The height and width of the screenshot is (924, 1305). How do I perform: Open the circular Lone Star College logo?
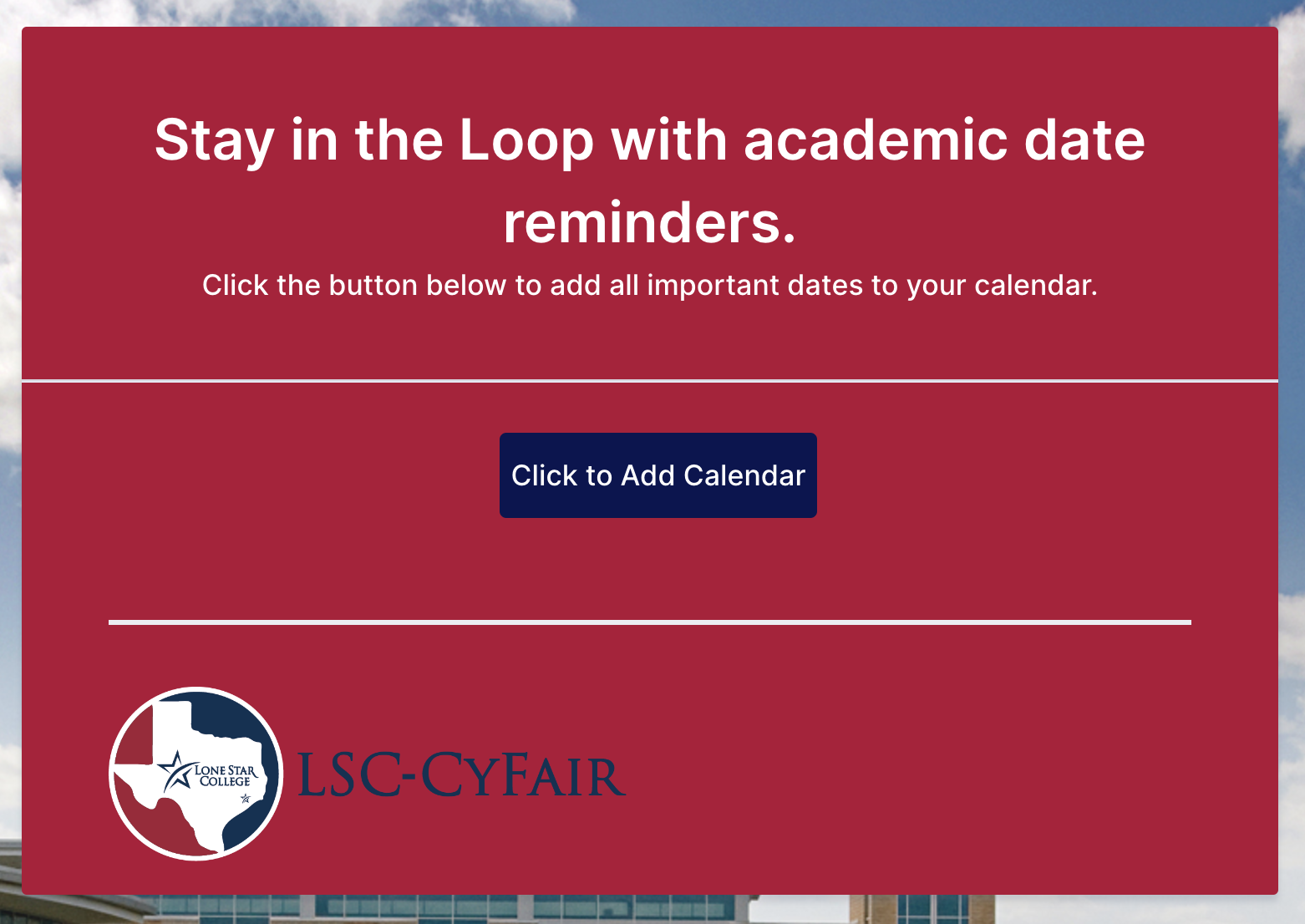(x=195, y=774)
